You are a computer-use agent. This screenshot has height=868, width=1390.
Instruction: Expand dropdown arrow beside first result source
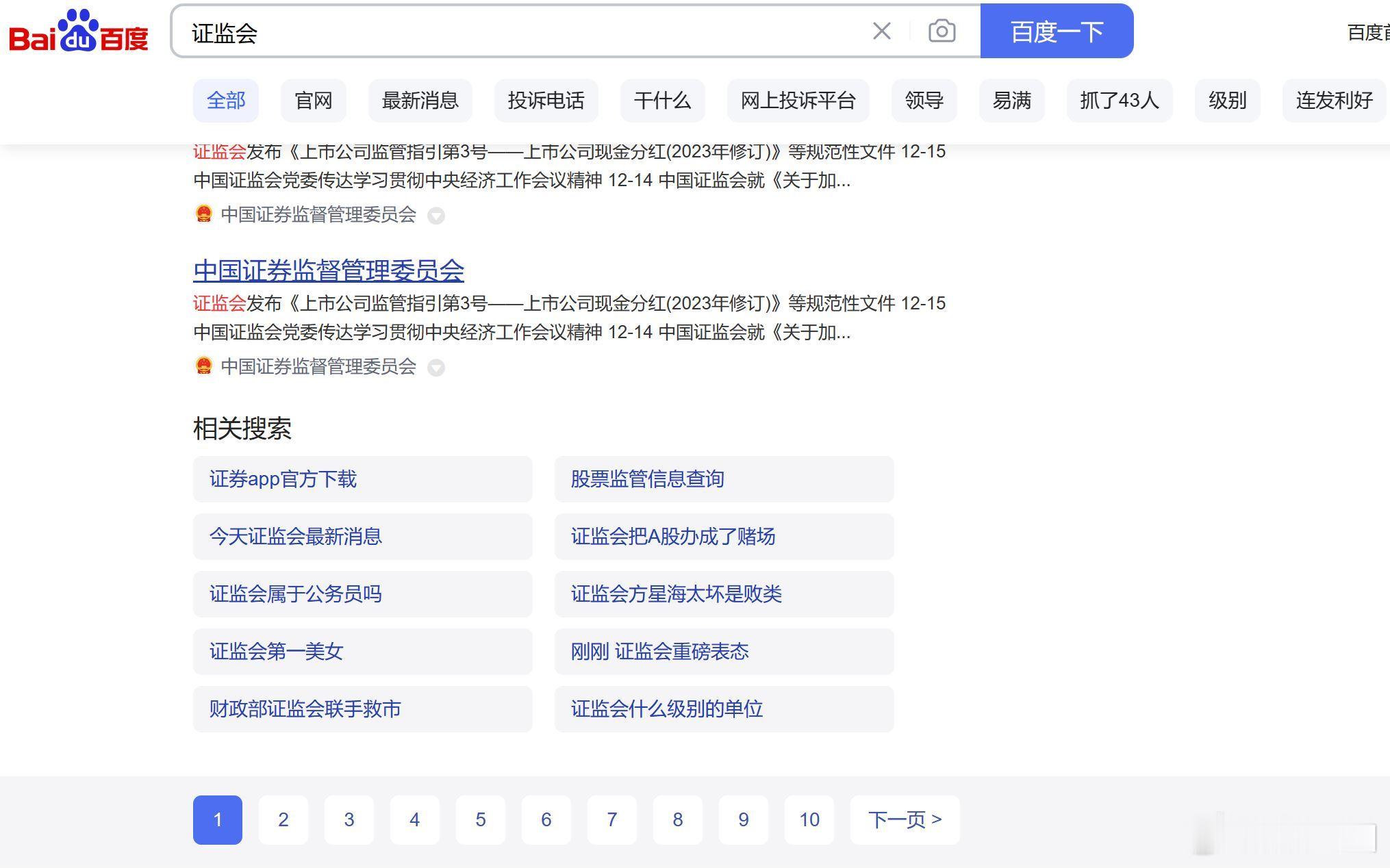pyautogui.click(x=436, y=216)
